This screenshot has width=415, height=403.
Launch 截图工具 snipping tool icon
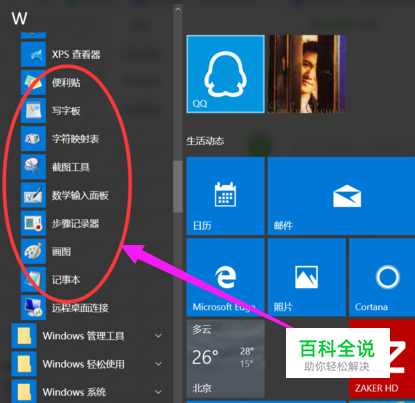[33, 167]
